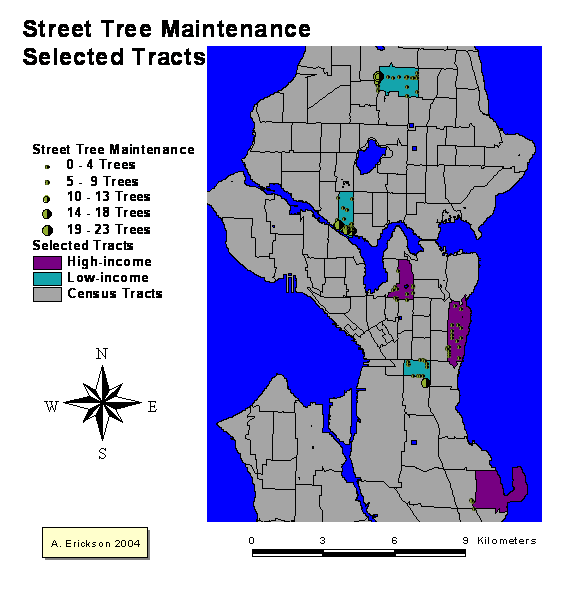Select the teal low-income tract near the ship canal
Screen dimensions: 577x604
[346, 210]
